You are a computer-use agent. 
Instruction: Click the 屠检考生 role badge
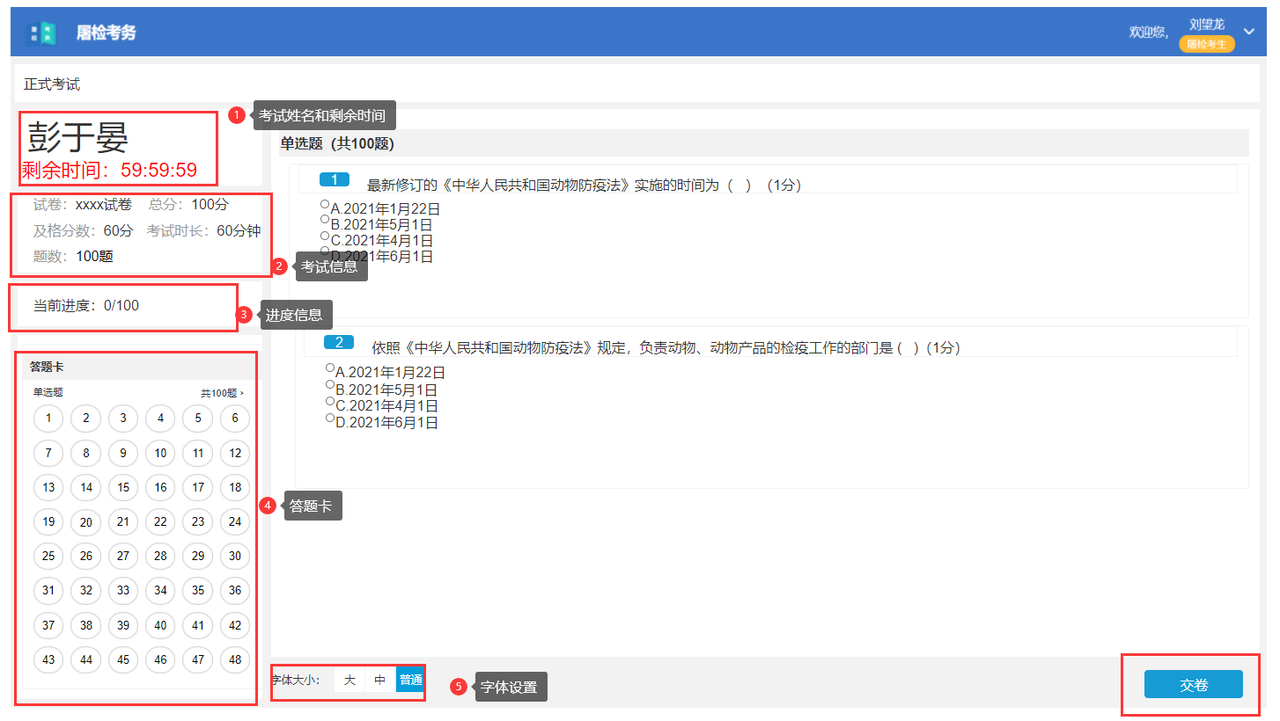point(1206,44)
